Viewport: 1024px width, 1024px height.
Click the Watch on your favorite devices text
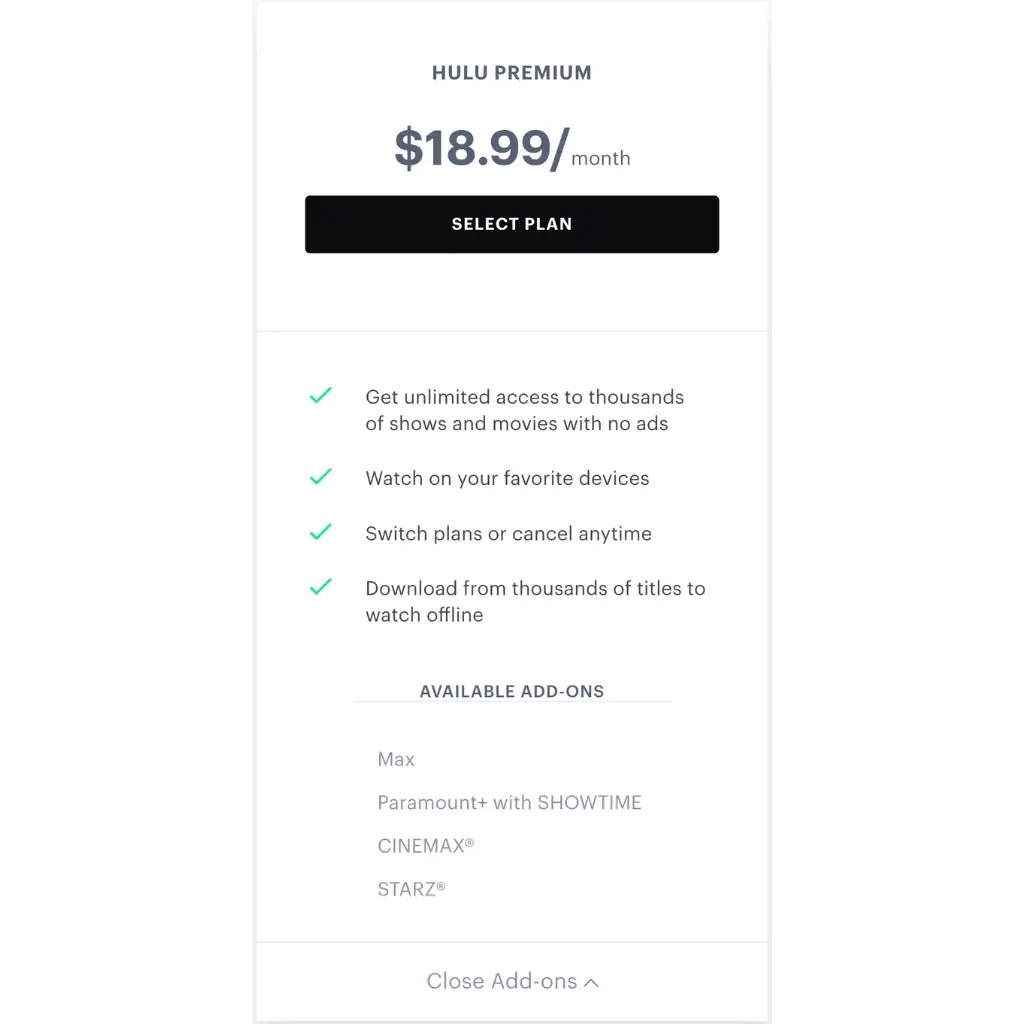point(507,478)
